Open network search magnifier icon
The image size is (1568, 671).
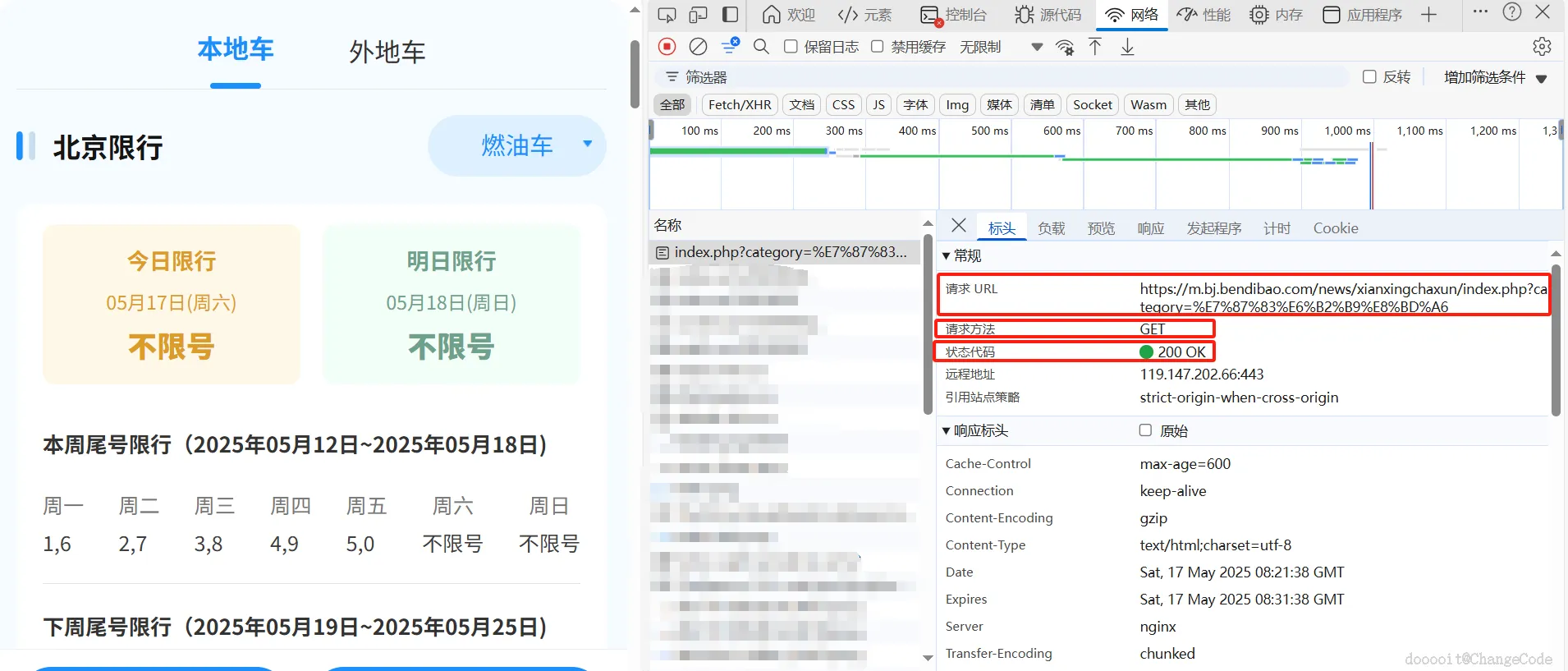tap(761, 47)
